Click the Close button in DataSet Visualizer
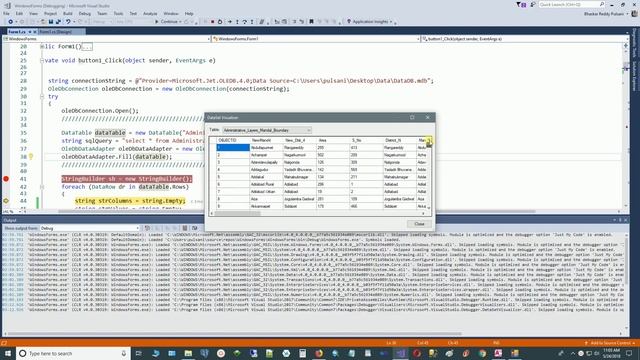The width and height of the screenshot is (640, 360). click(x=419, y=224)
